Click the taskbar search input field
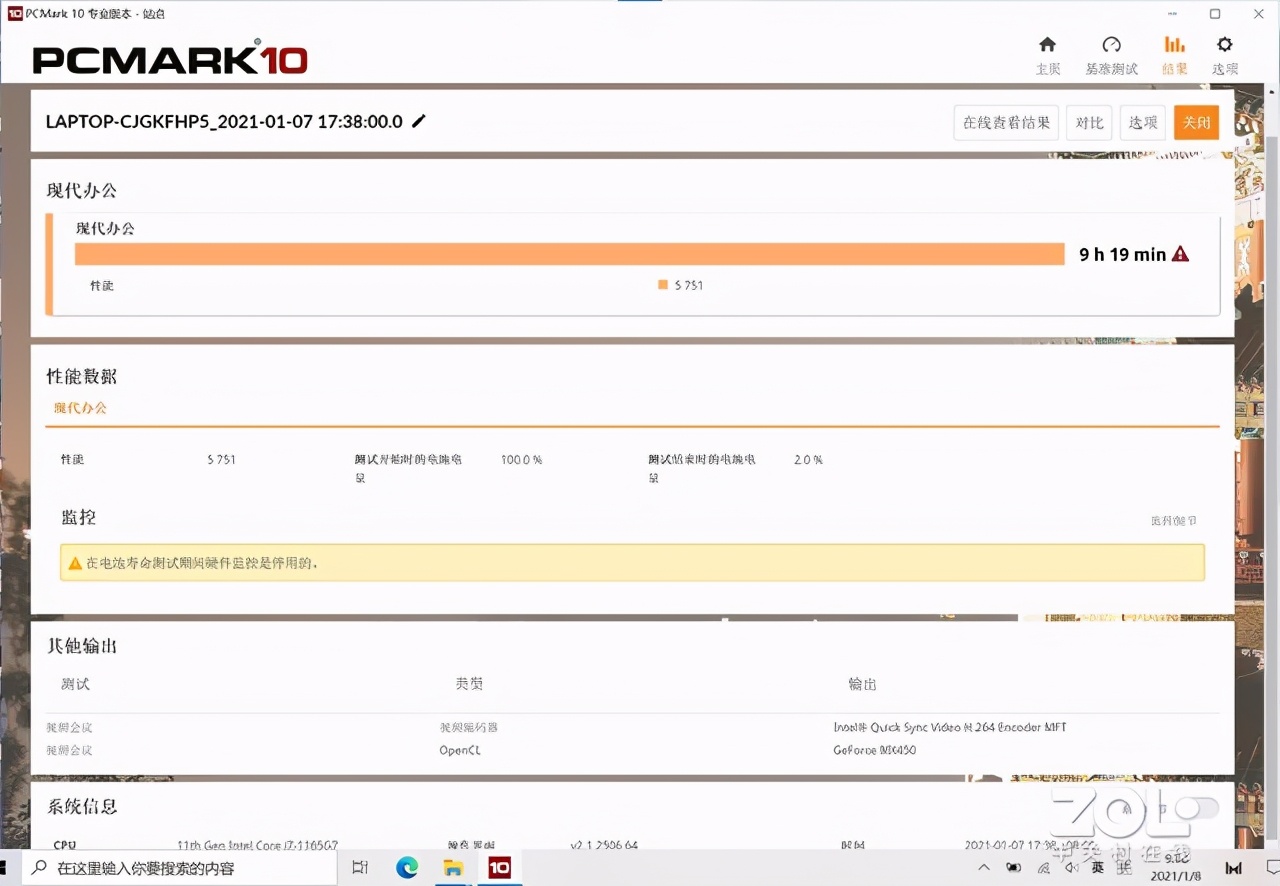The height and width of the screenshot is (886, 1280). 170,867
